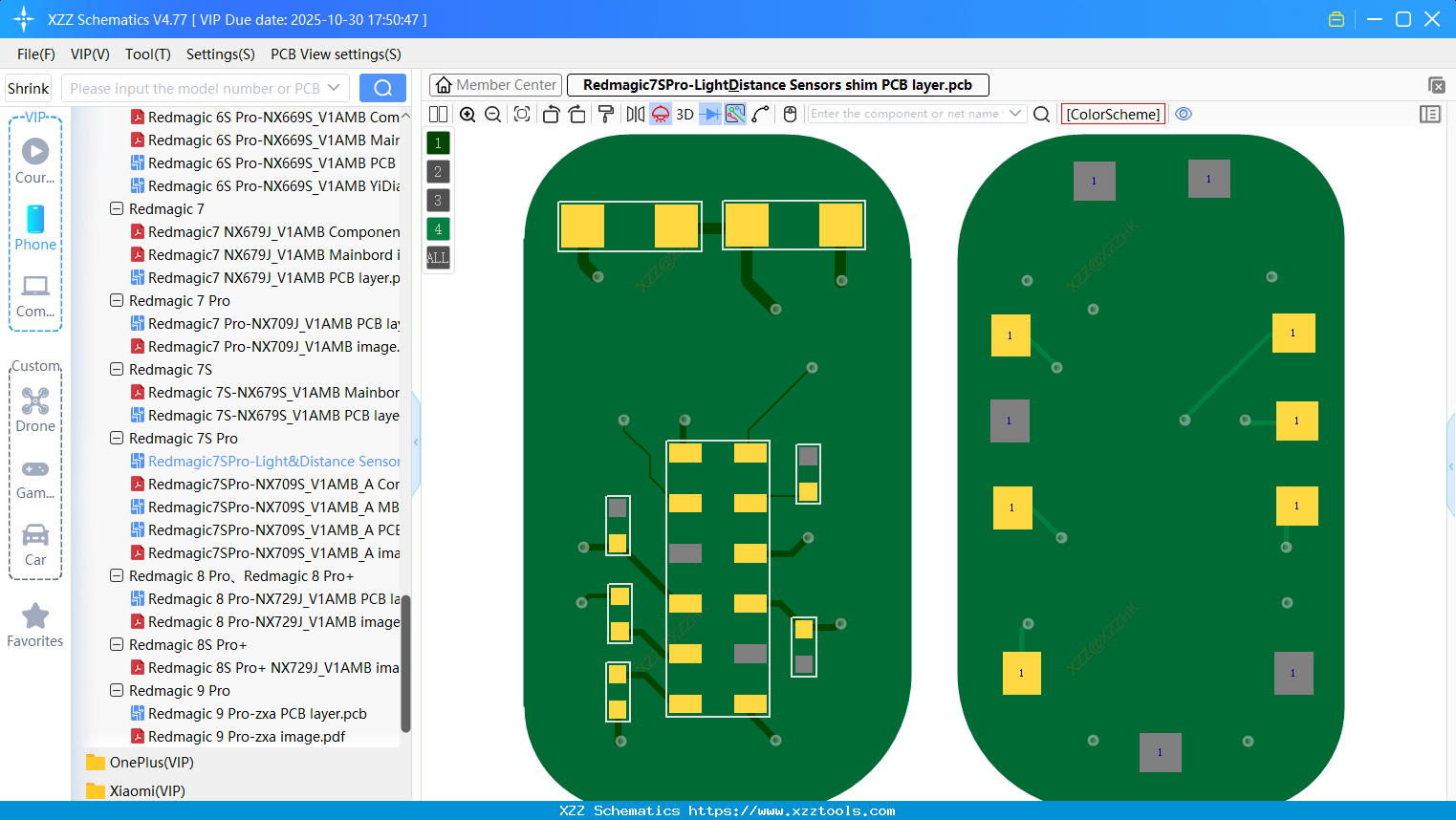
Task: Select the Zoom In magnifier tool
Action: (467, 114)
